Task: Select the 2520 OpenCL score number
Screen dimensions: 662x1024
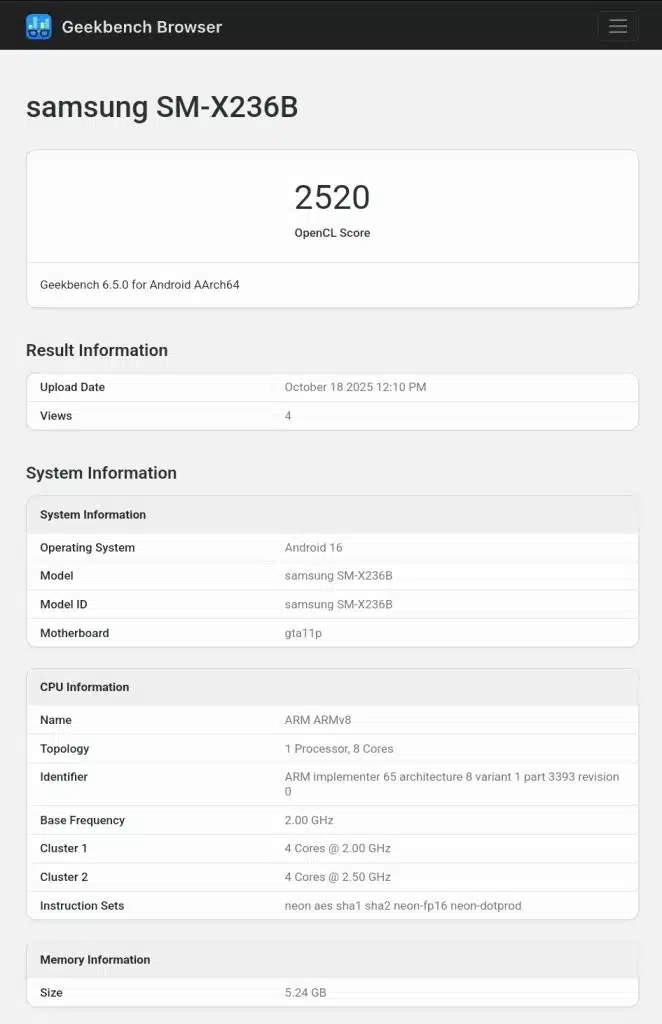Action: pyautogui.click(x=332, y=198)
